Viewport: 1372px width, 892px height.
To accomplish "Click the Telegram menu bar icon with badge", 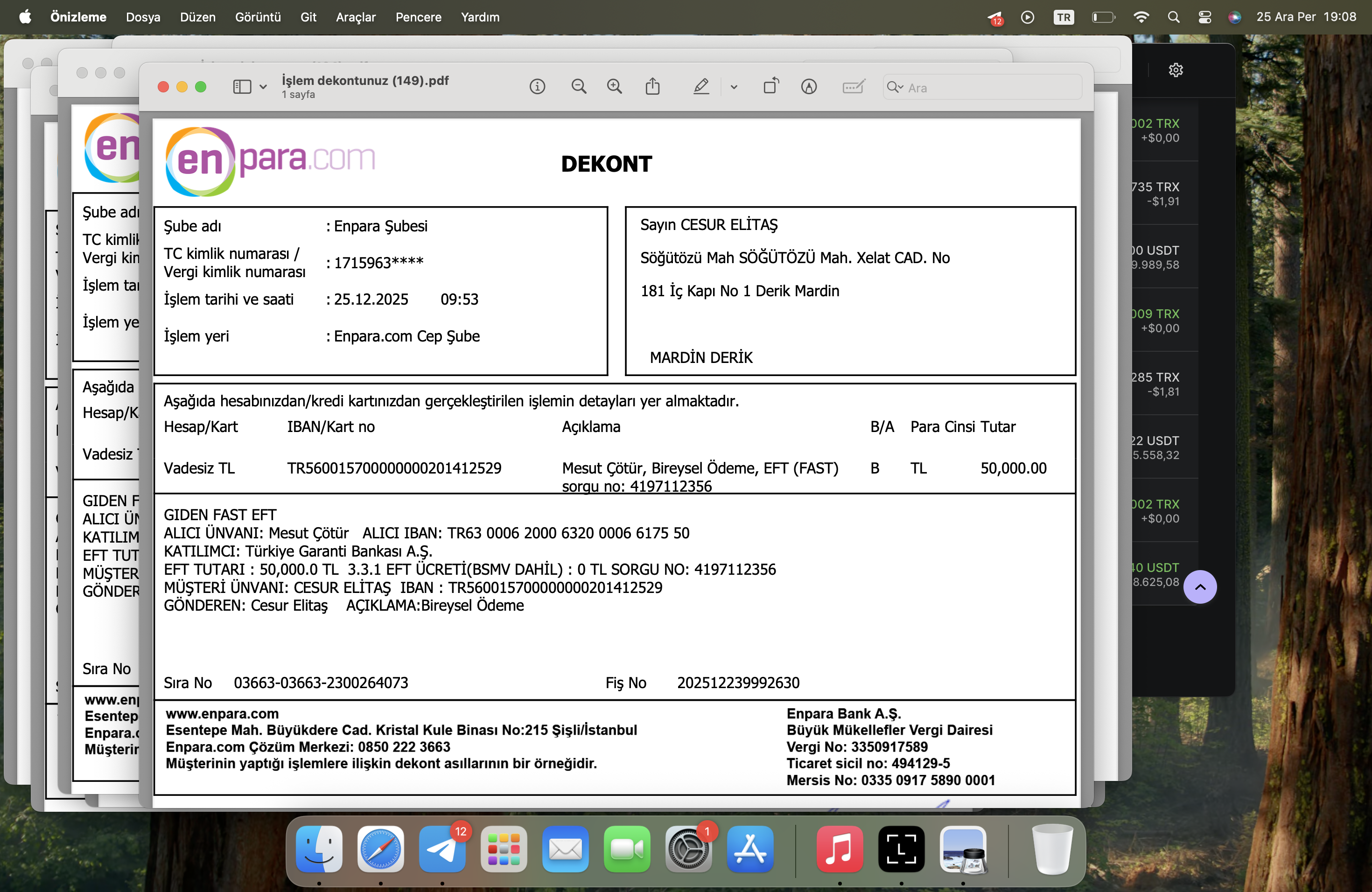I will point(995,18).
